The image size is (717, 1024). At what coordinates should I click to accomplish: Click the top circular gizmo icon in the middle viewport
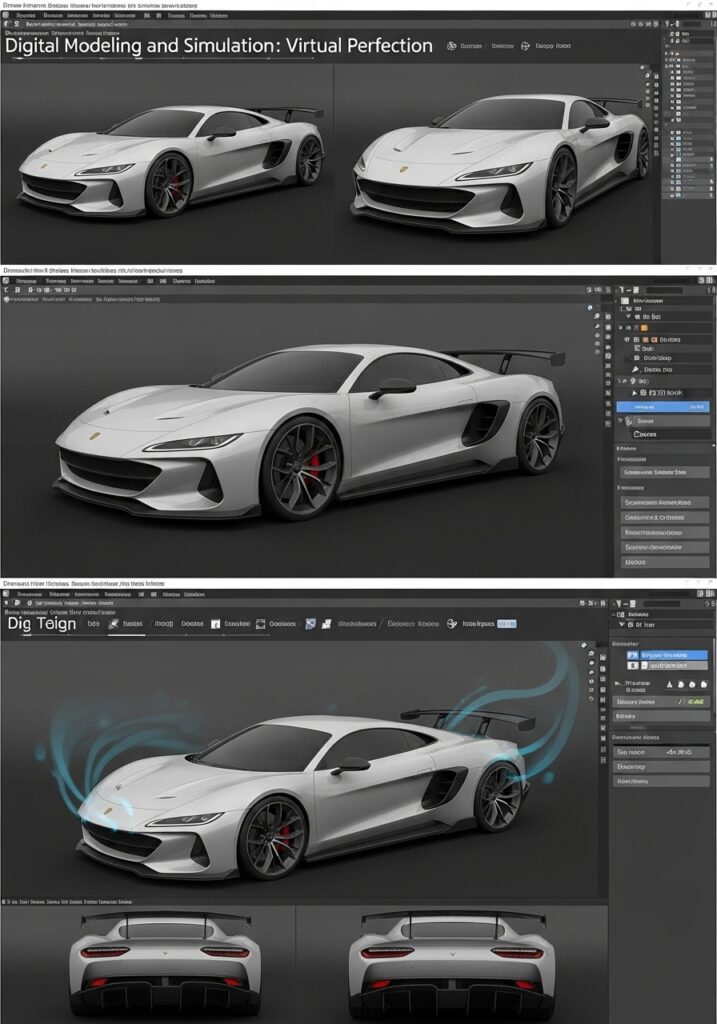[x=590, y=307]
